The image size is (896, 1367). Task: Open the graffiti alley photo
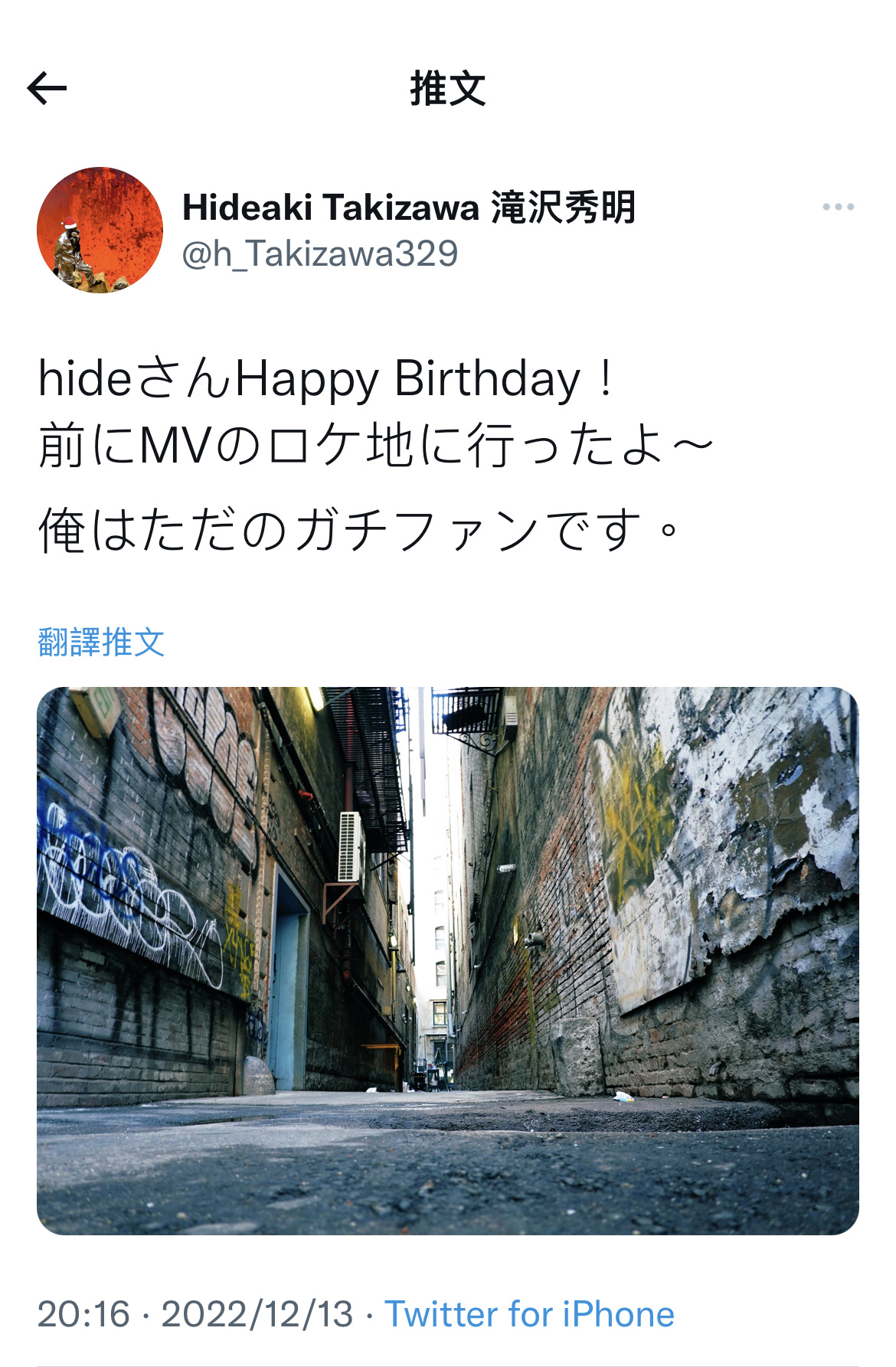tap(448, 960)
